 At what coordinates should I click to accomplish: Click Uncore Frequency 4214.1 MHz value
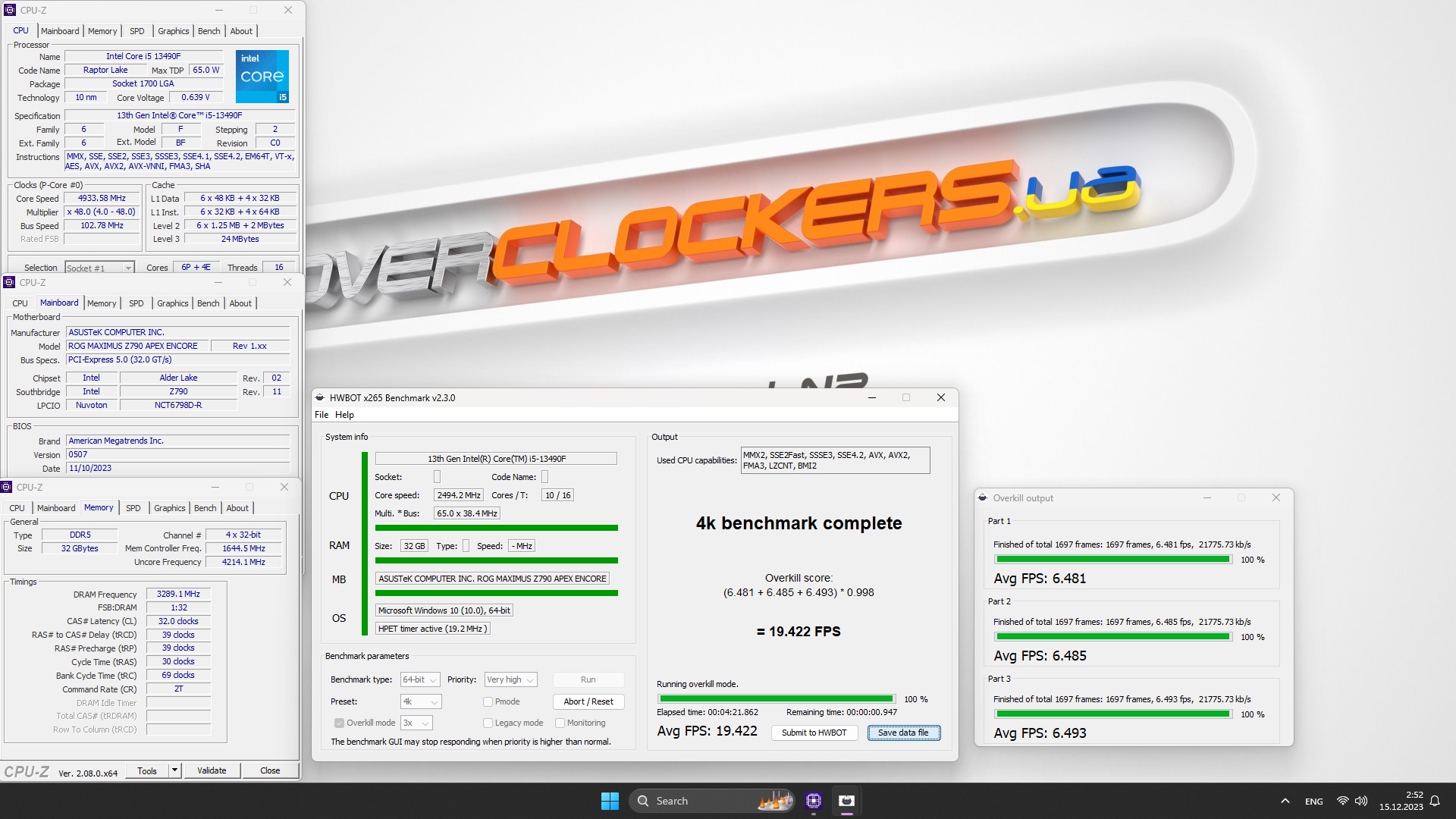(x=243, y=563)
